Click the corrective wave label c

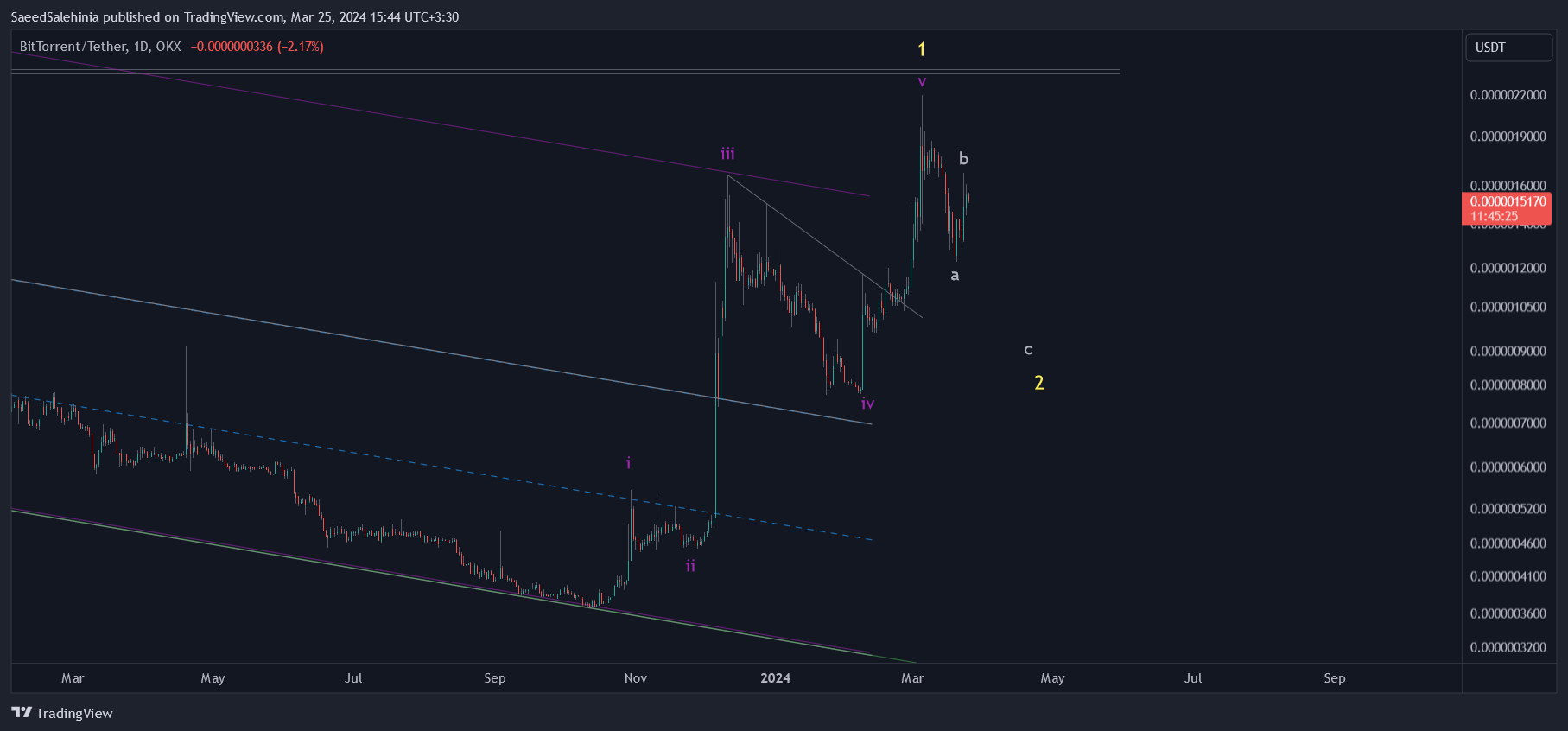(1028, 350)
